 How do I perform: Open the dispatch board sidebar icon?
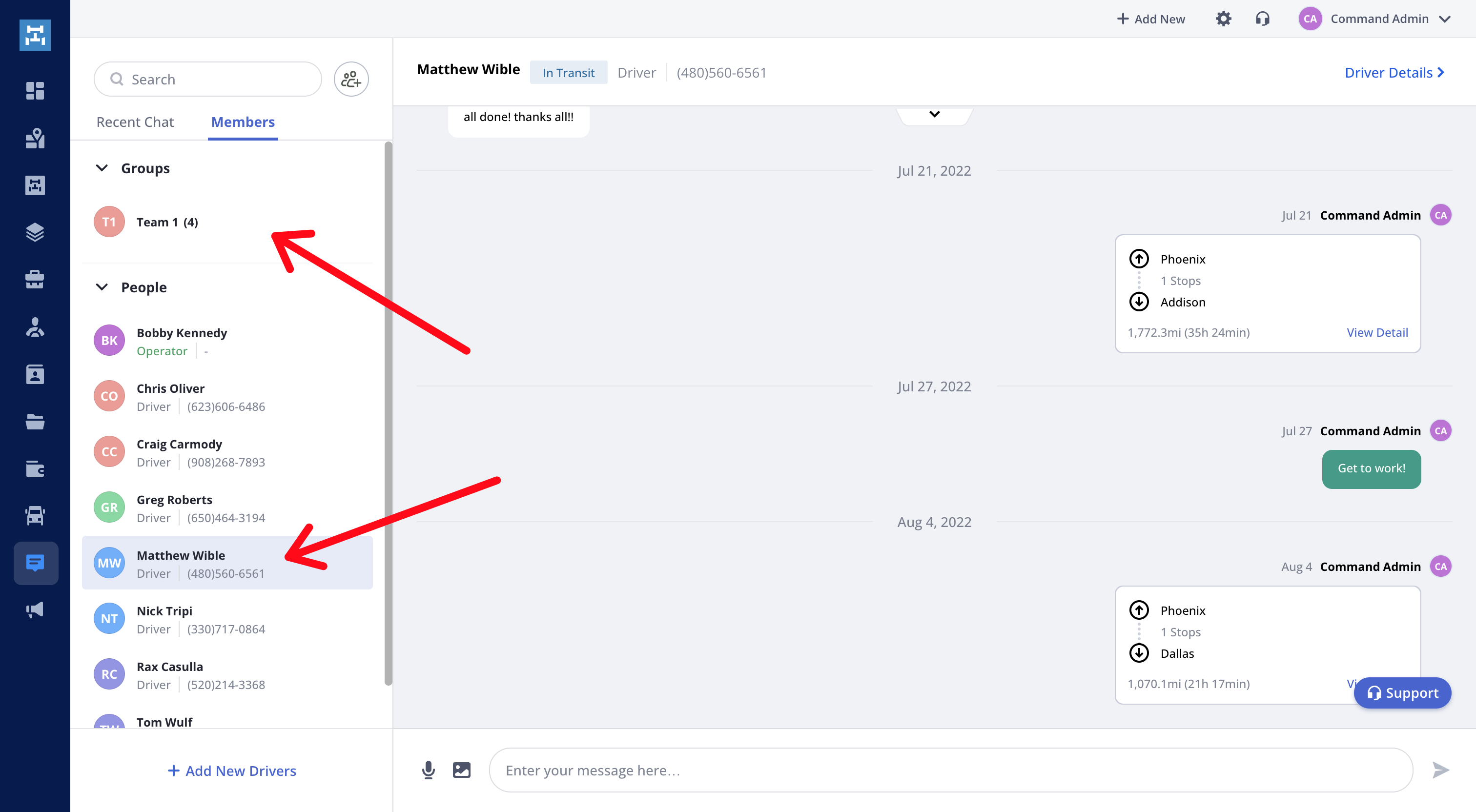coord(35,185)
